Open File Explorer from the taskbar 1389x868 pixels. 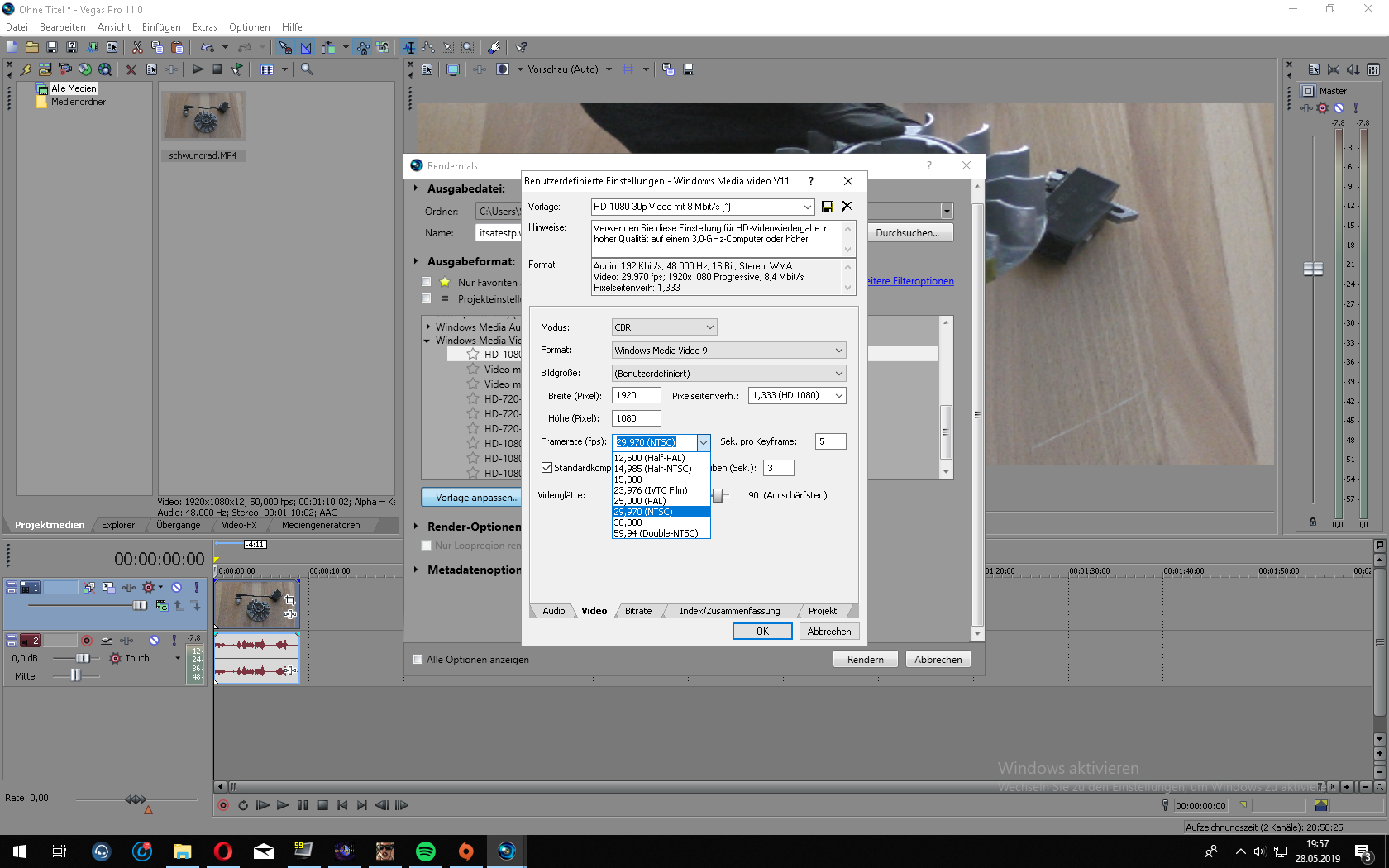point(183,851)
